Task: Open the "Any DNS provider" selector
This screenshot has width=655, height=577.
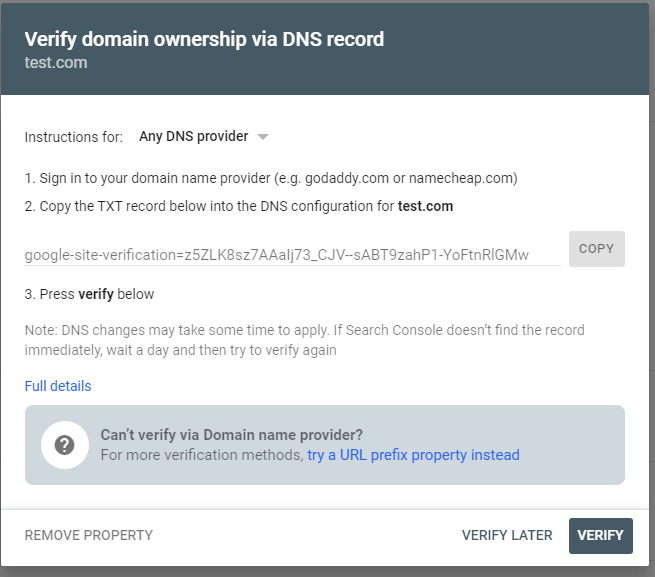Action: (194, 136)
